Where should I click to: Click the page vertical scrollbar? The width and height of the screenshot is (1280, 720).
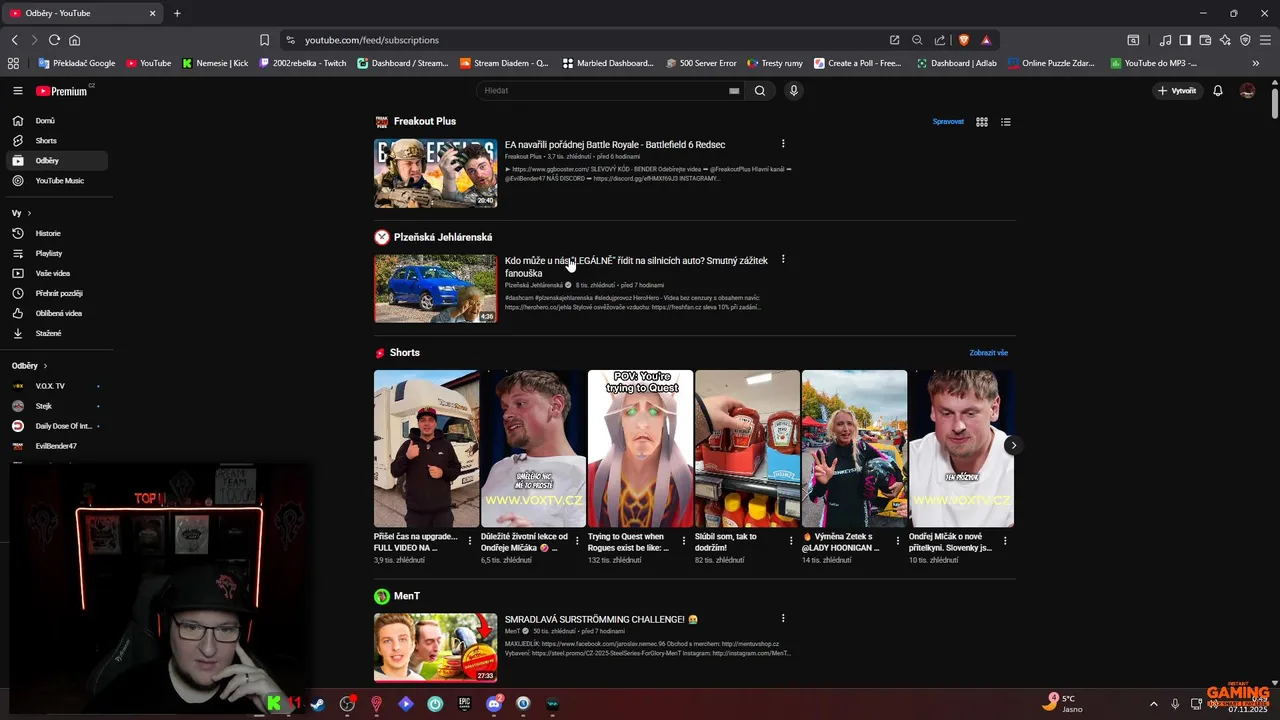(x=1275, y=104)
